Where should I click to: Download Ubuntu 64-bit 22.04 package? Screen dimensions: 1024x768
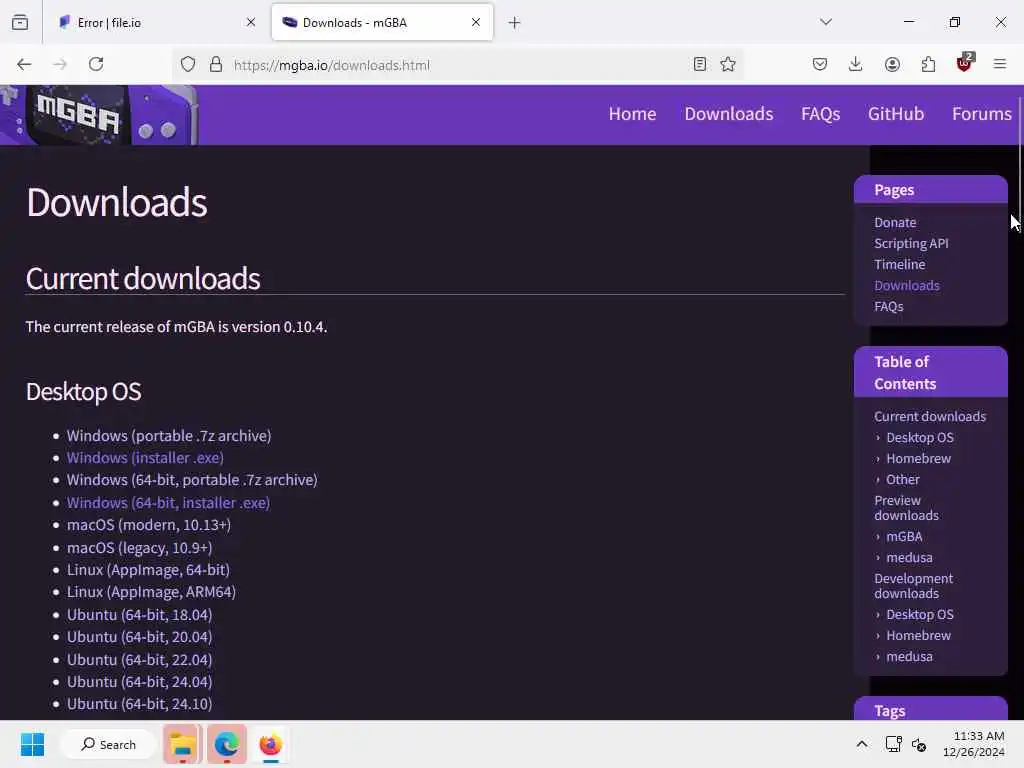[x=139, y=660]
